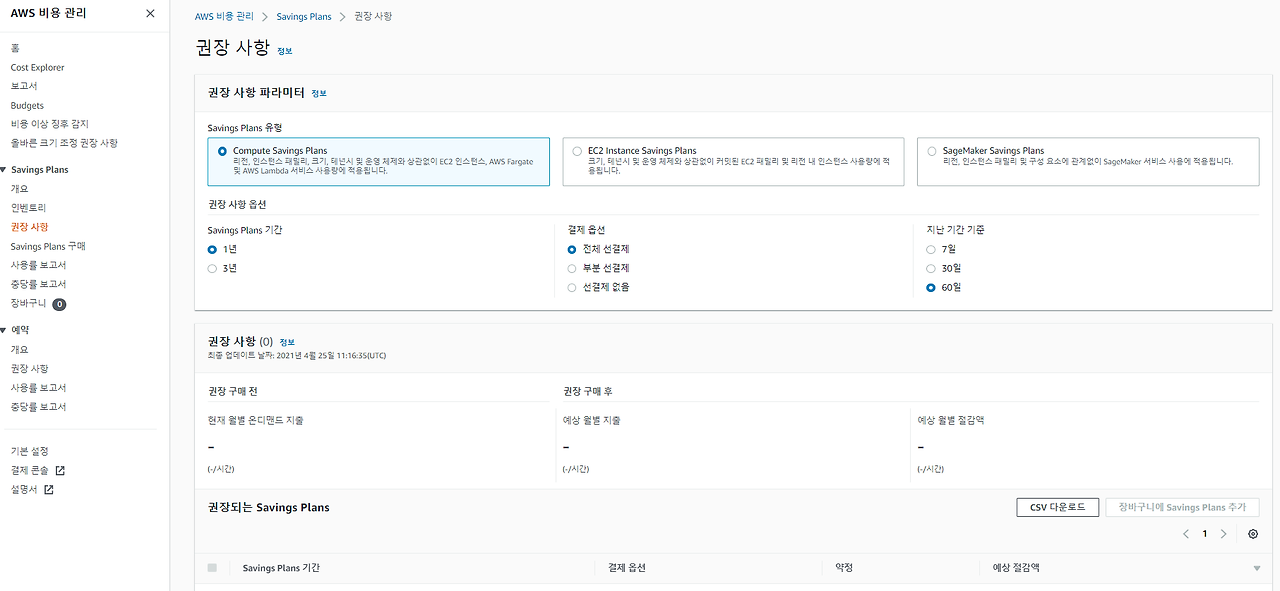Click 정보 link beside 권장 사항 파라미터
The height and width of the screenshot is (591, 1280).
click(x=319, y=93)
